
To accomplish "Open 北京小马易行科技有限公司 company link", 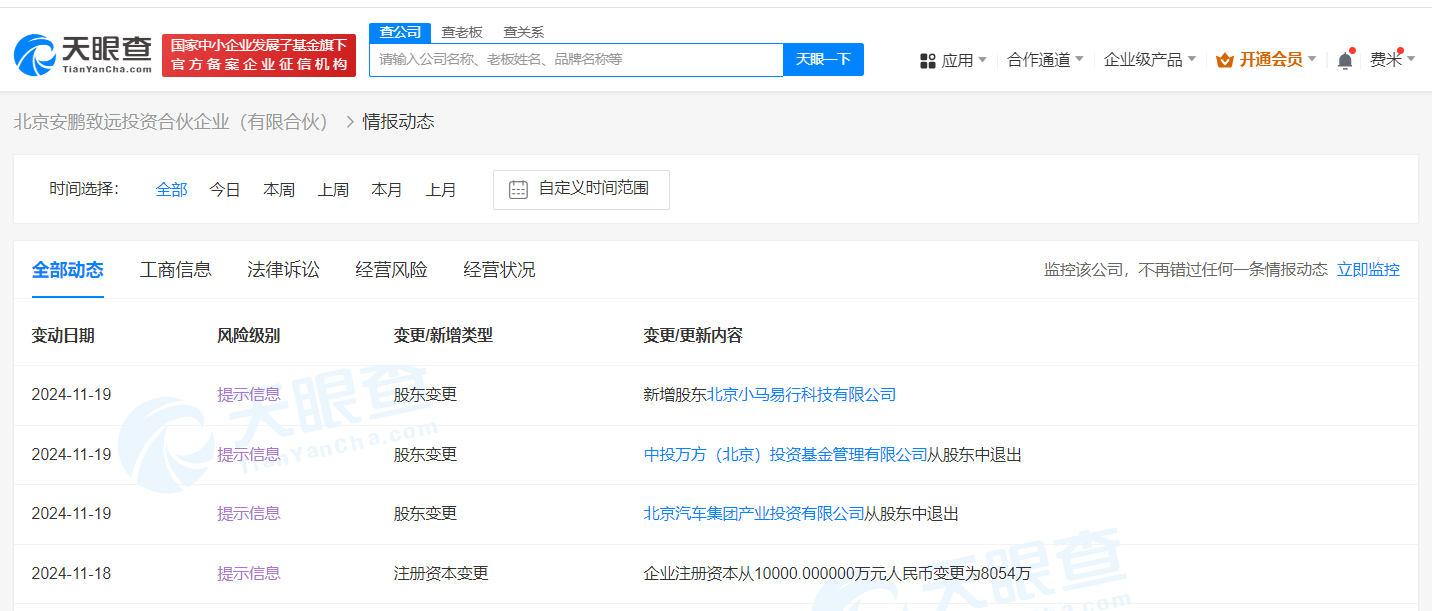I will click(802, 395).
